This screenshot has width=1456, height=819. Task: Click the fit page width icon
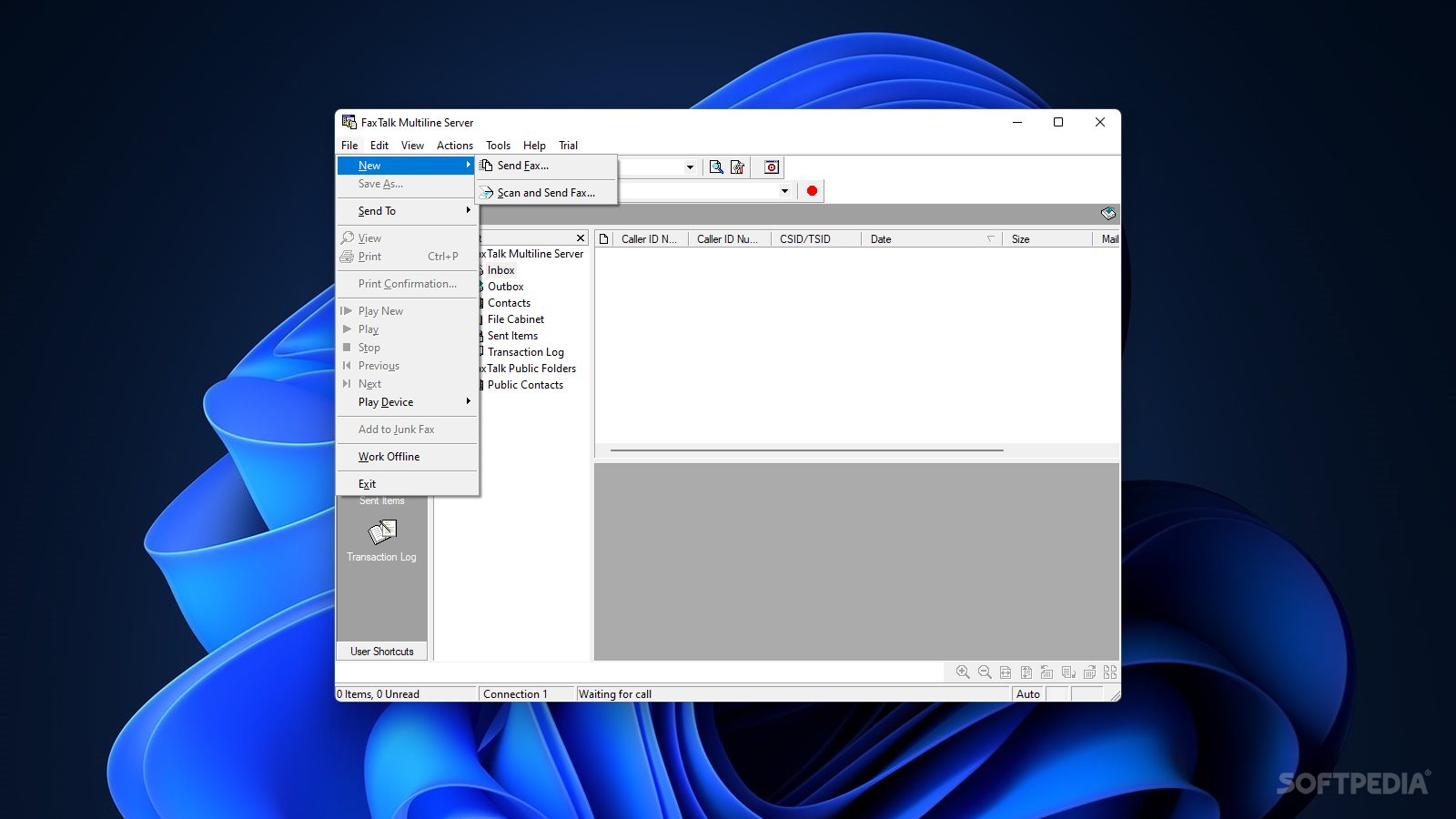click(x=1006, y=672)
